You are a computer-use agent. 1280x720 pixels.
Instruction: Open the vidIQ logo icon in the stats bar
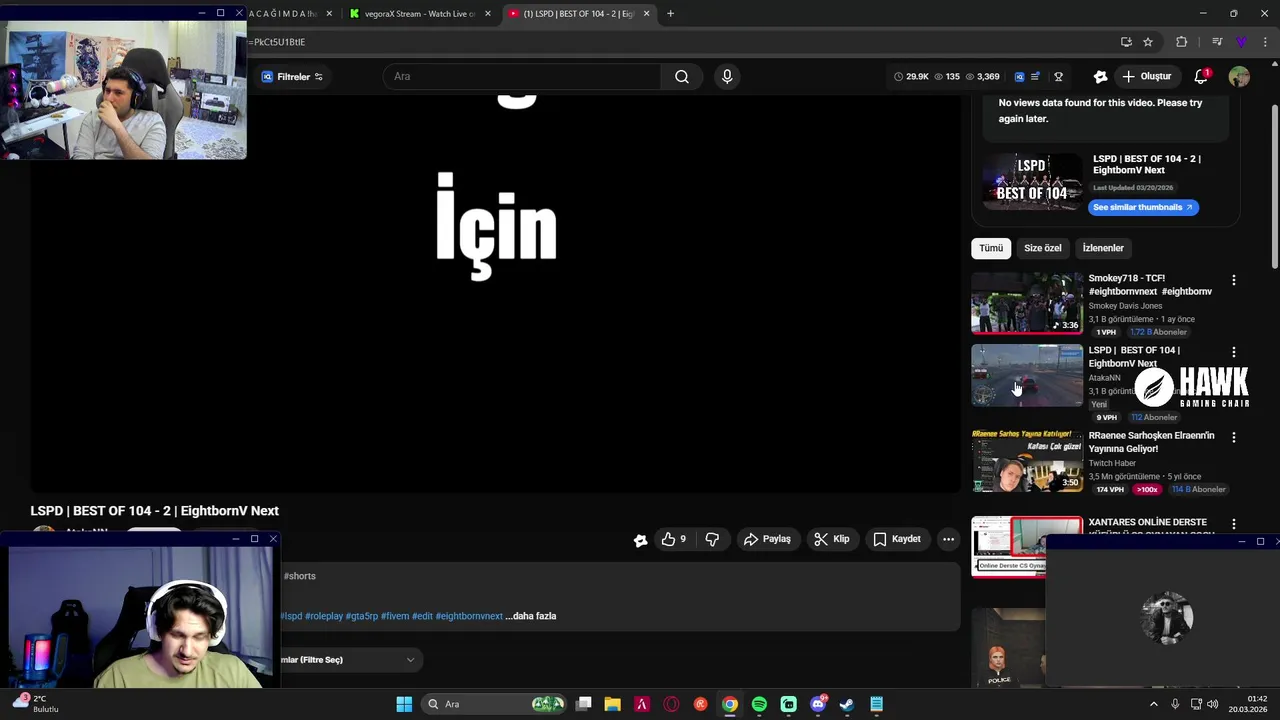tap(1019, 77)
